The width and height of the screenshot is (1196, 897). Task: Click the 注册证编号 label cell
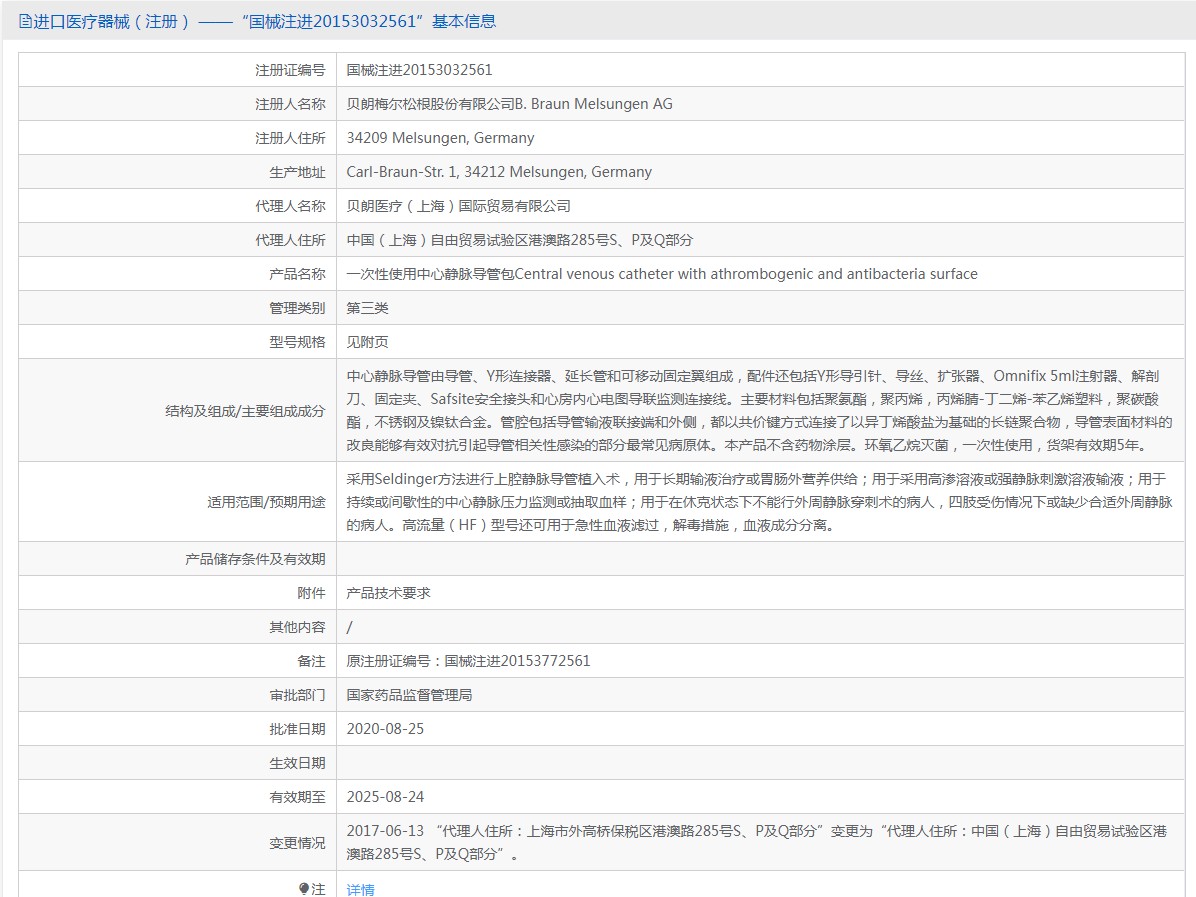point(290,70)
